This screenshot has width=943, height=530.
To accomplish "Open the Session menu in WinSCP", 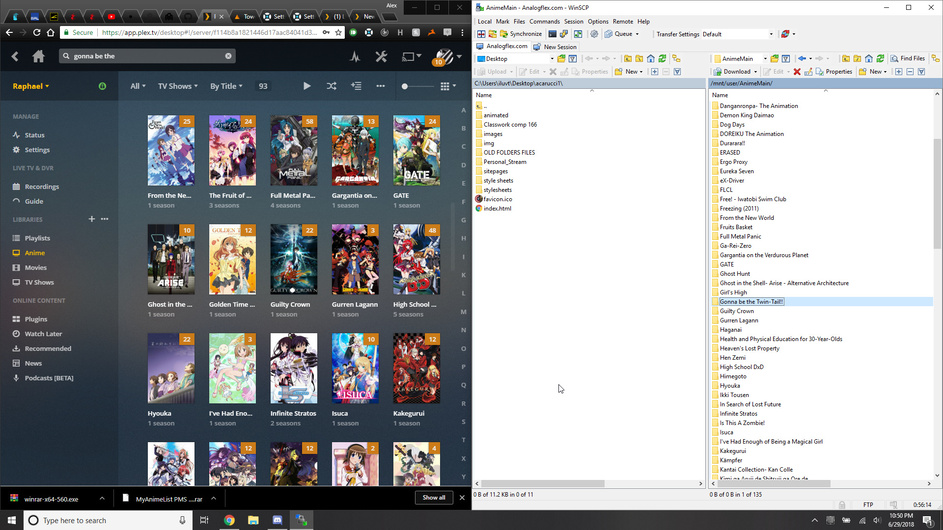I will (573, 21).
